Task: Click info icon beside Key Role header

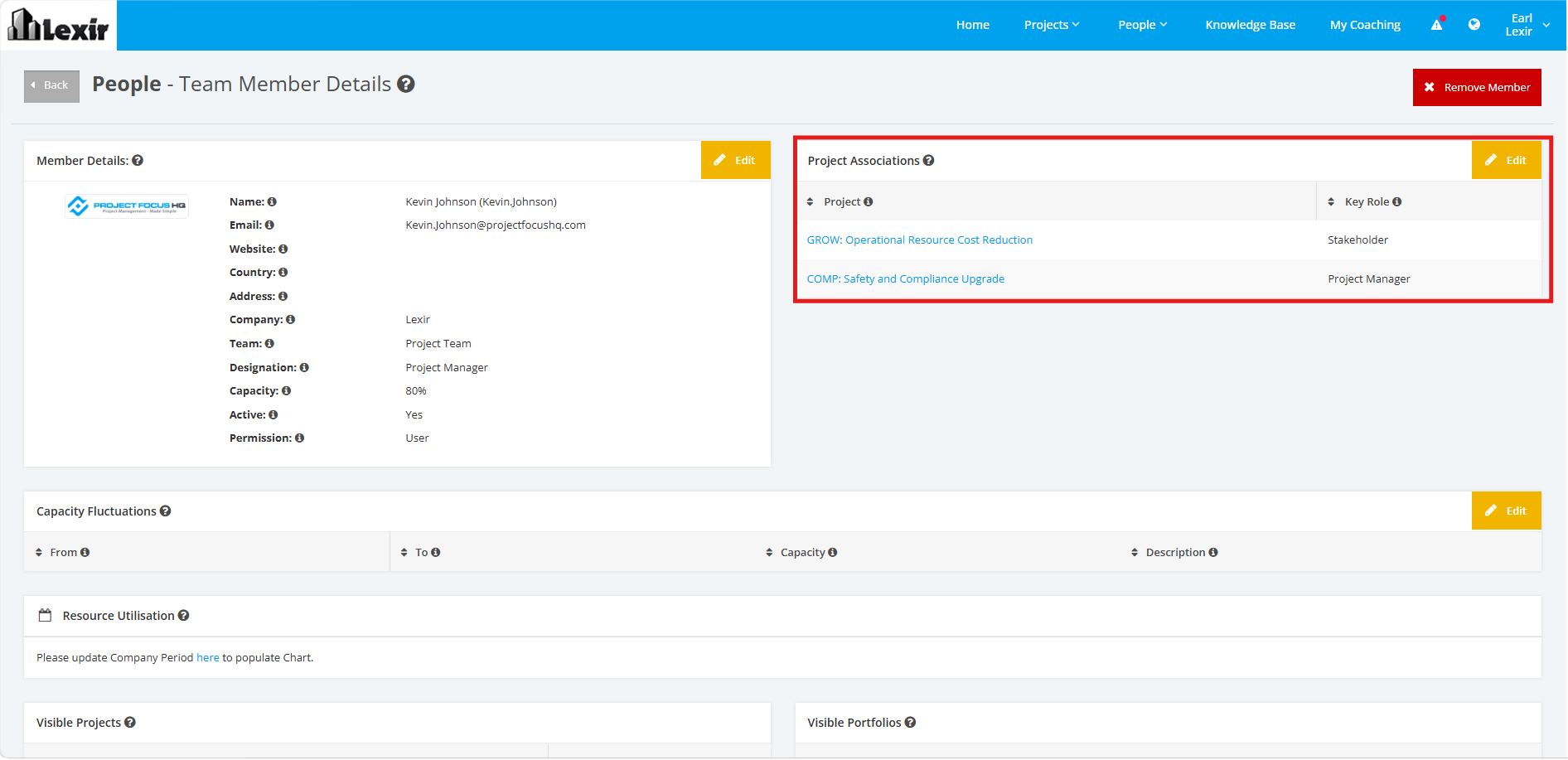Action: 1397,202
